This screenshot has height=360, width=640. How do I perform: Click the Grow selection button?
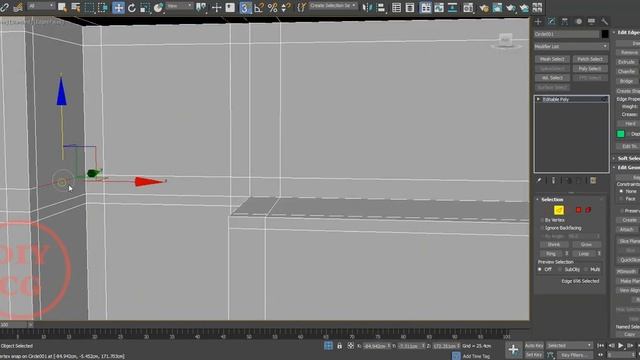pos(586,244)
